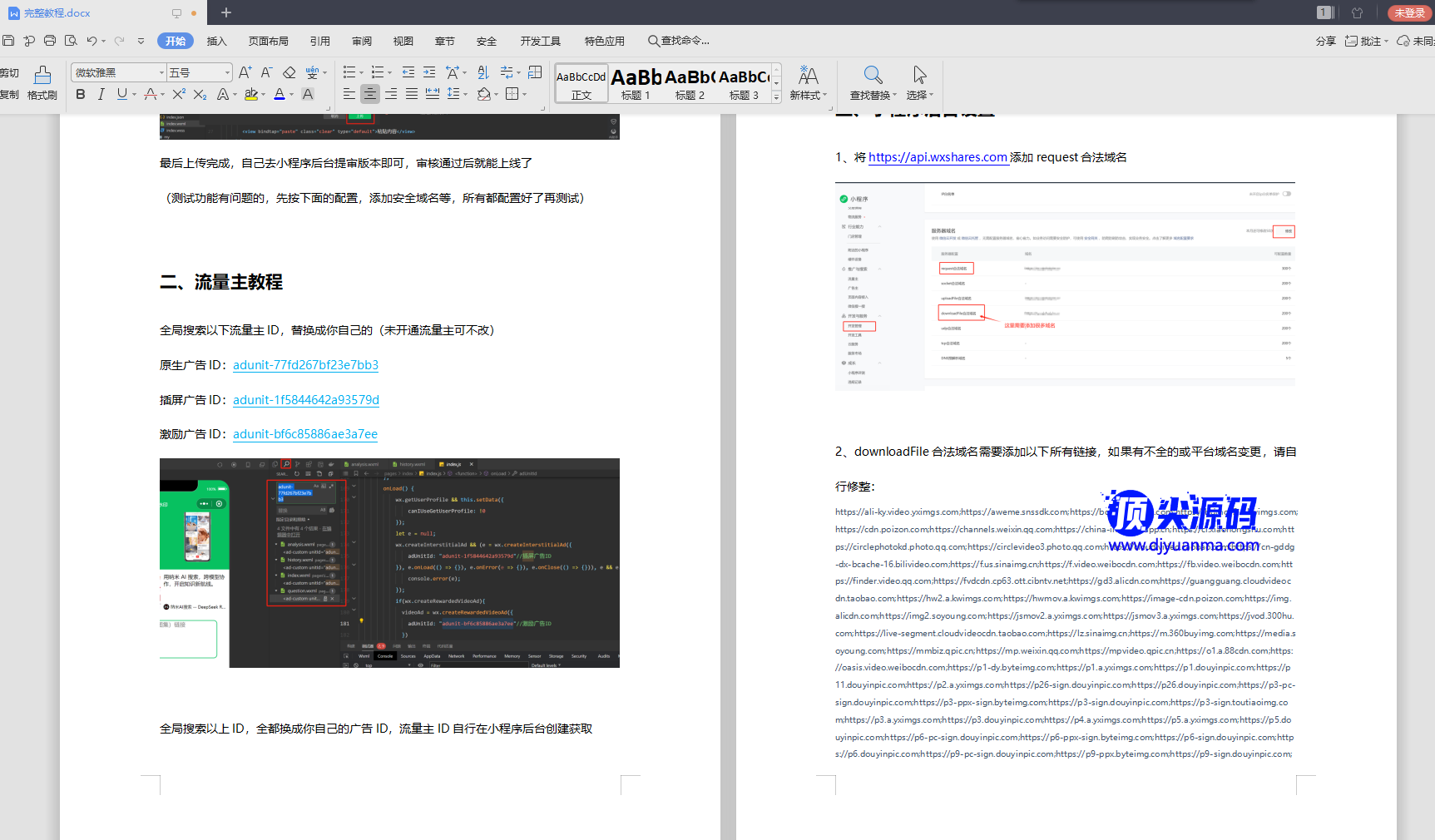Open the adunit-77fd267bf23e7bb3 hyperlink
The width and height of the screenshot is (1435, 840).
click(305, 365)
